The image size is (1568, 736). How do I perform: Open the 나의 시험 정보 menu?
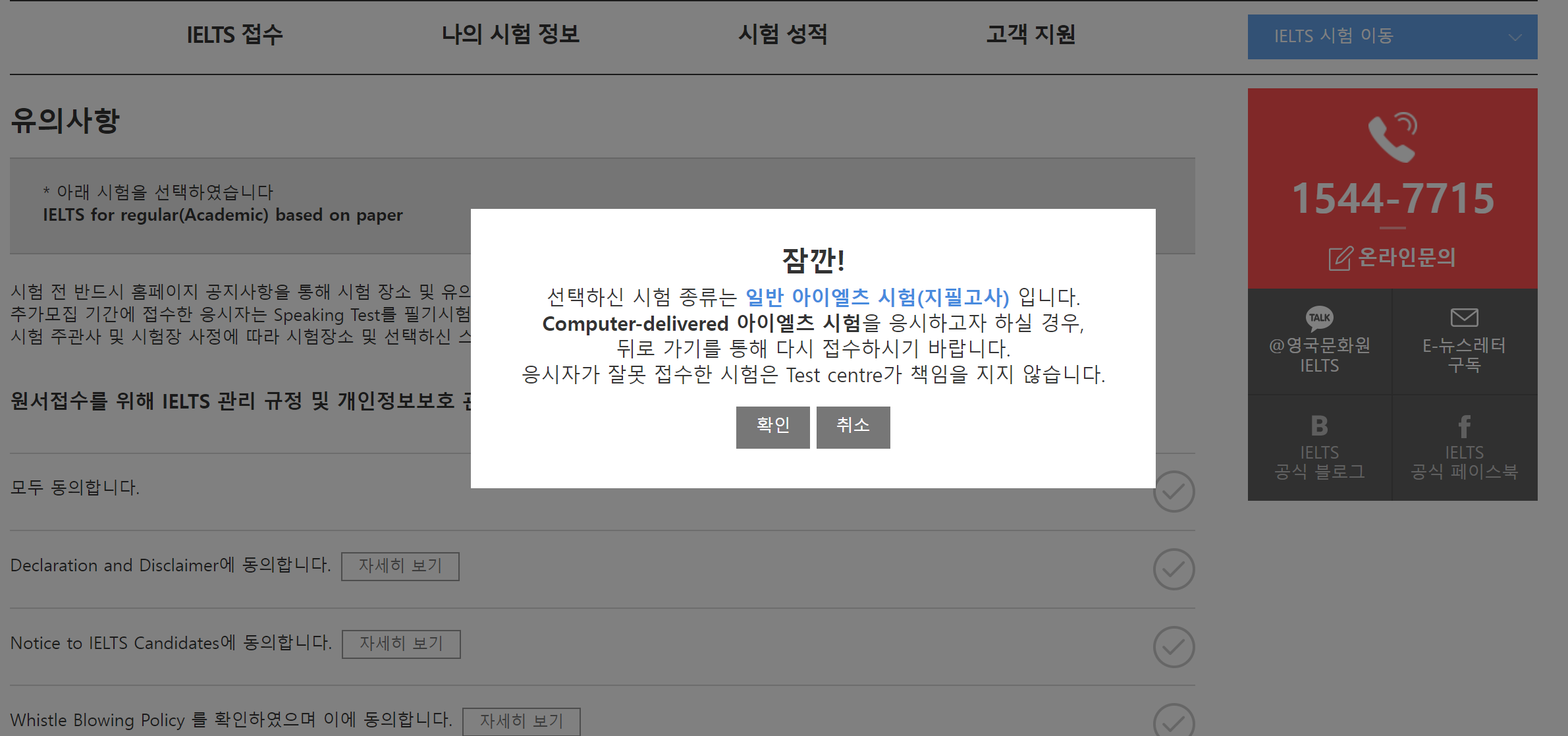point(510,34)
